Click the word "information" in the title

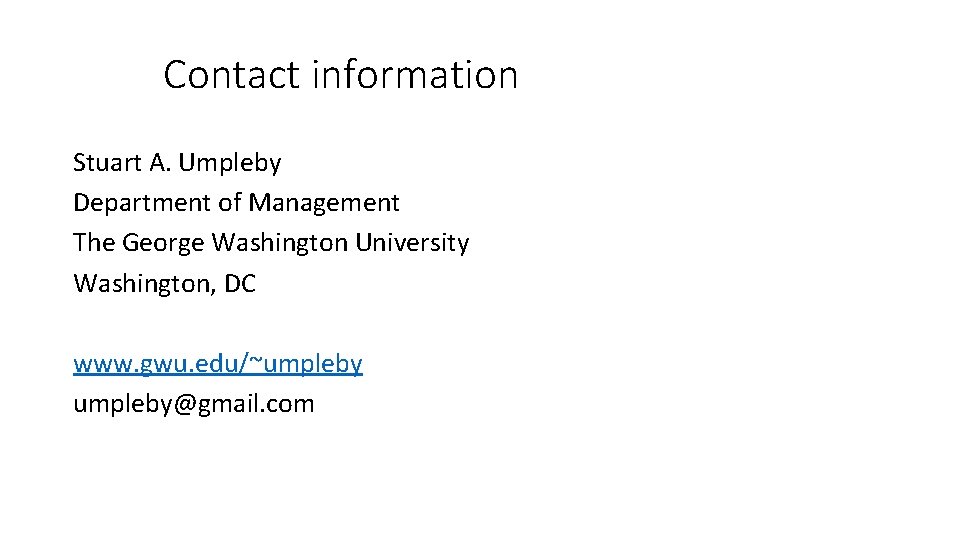click(x=415, y=75)
